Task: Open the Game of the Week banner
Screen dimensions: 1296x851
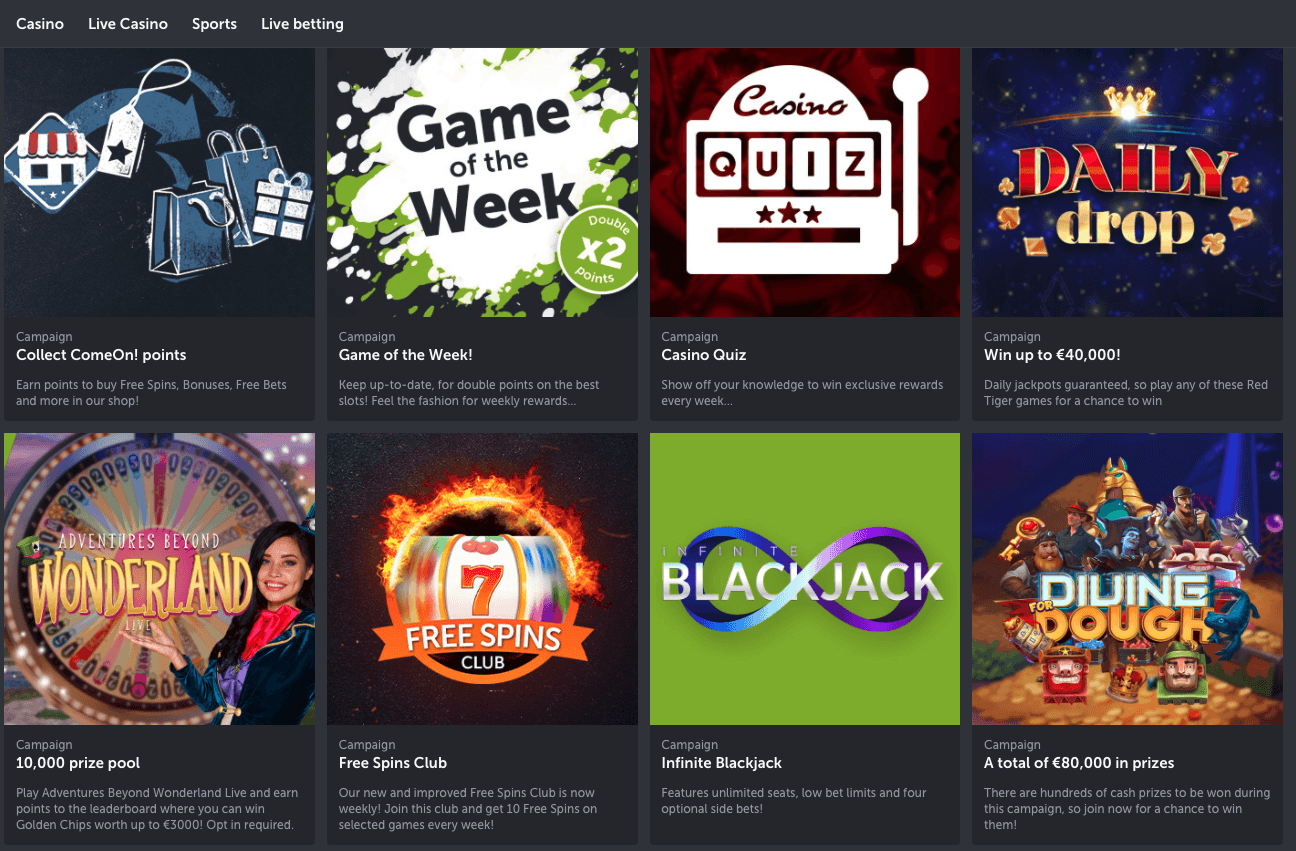Action: pyautogui.click(x=482, y=183)
